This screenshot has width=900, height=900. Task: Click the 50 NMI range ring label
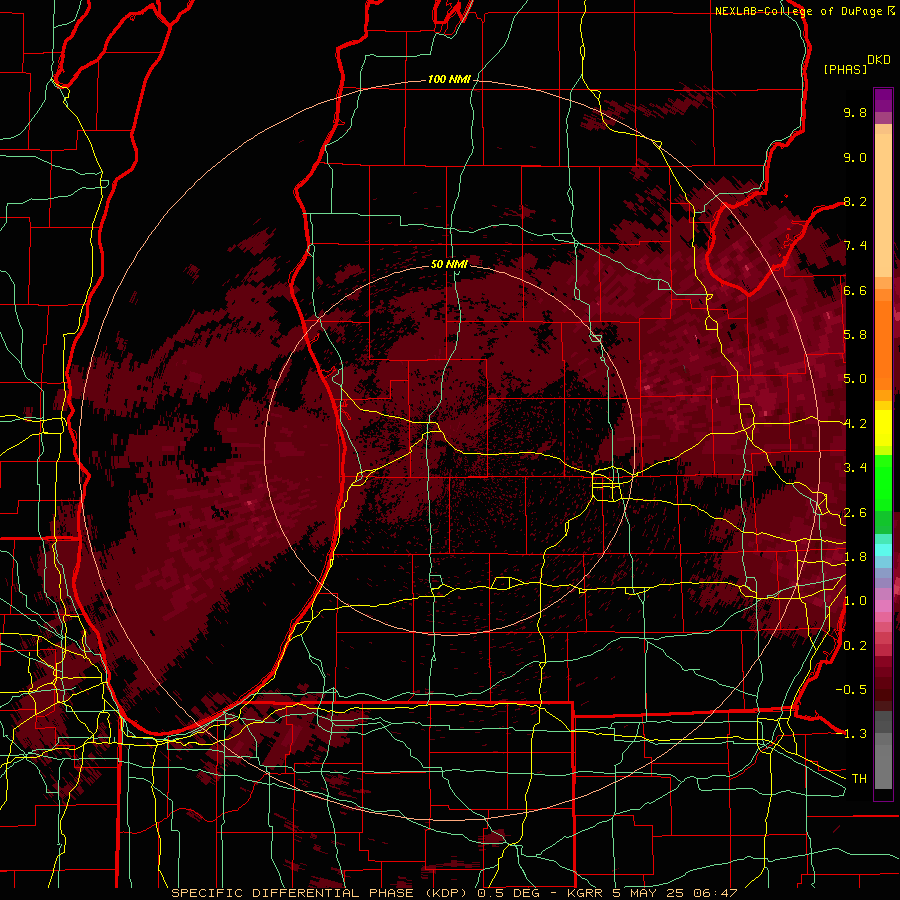coord(449,264)
